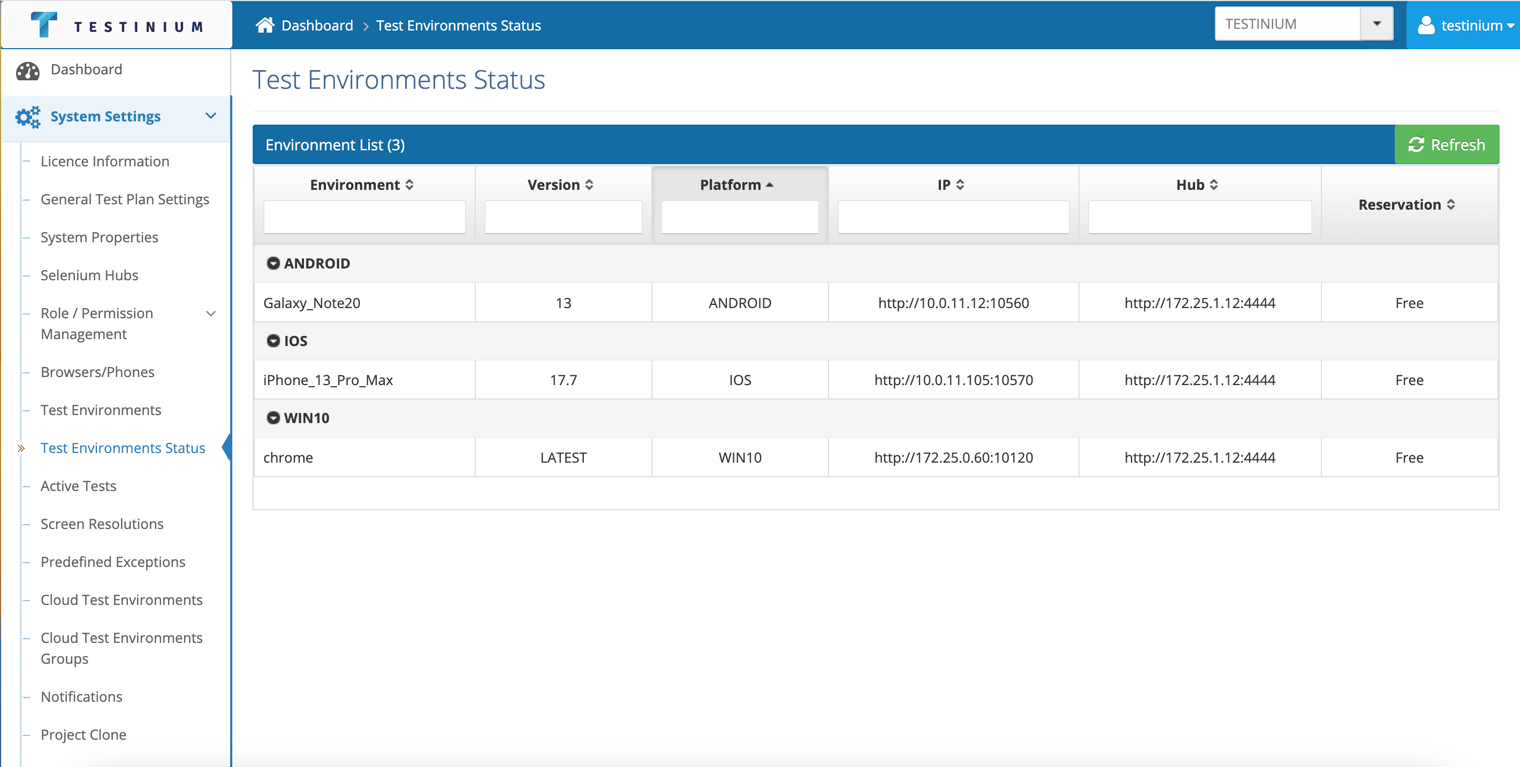The width and height of the screenshot is (1520, 767).
Task: Sort by Platform column sort arrow
Action: click(769, 185)
